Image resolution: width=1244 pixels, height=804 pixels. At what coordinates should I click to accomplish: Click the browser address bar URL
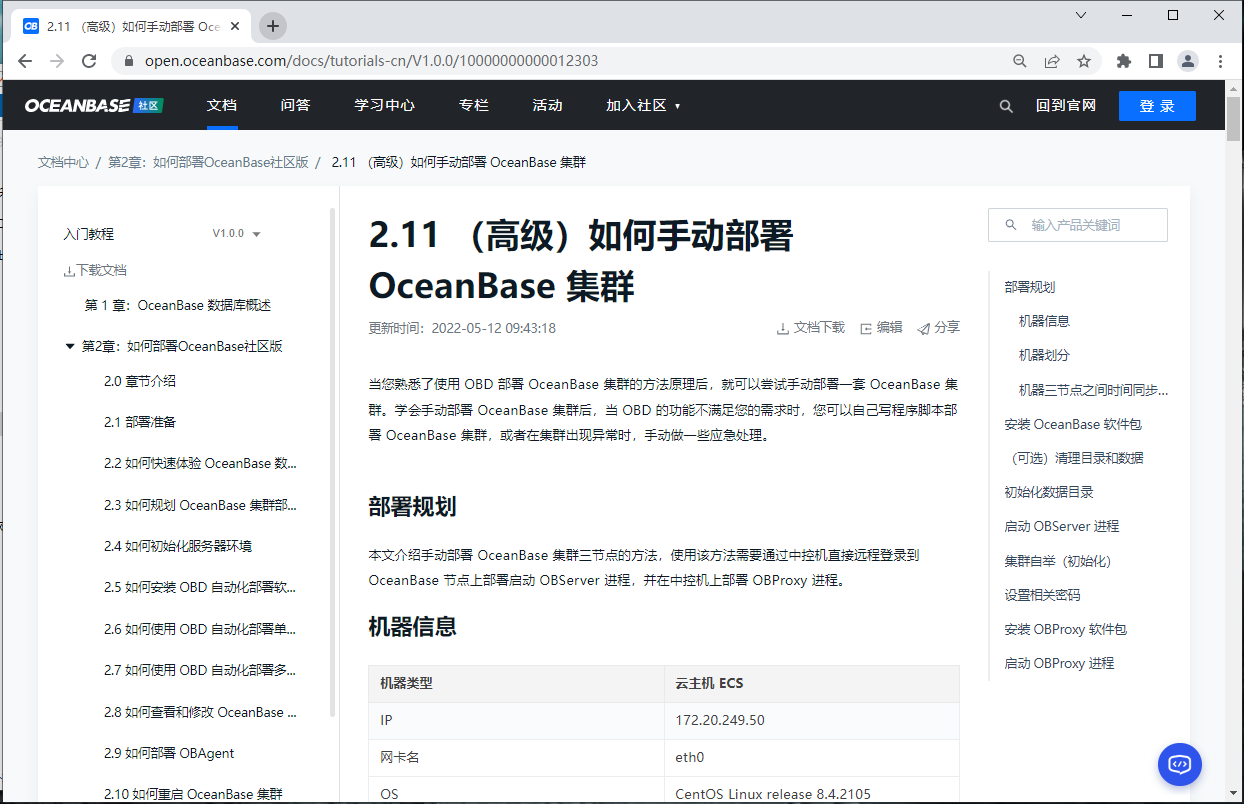click(x=371, y=61)
